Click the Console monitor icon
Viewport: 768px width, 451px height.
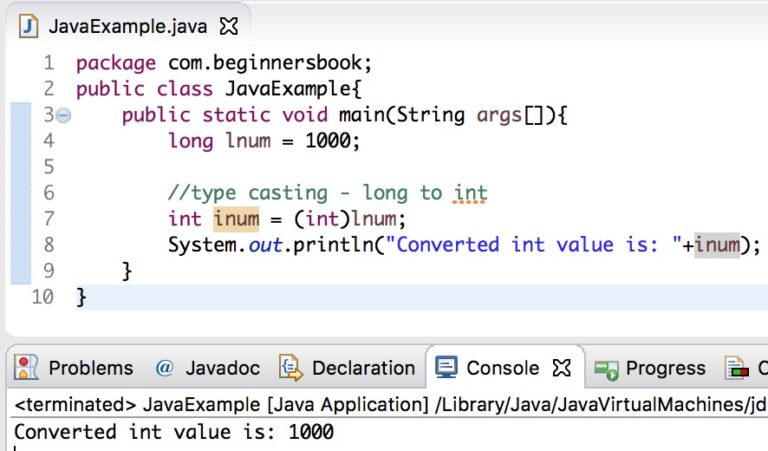click(446, 367)
